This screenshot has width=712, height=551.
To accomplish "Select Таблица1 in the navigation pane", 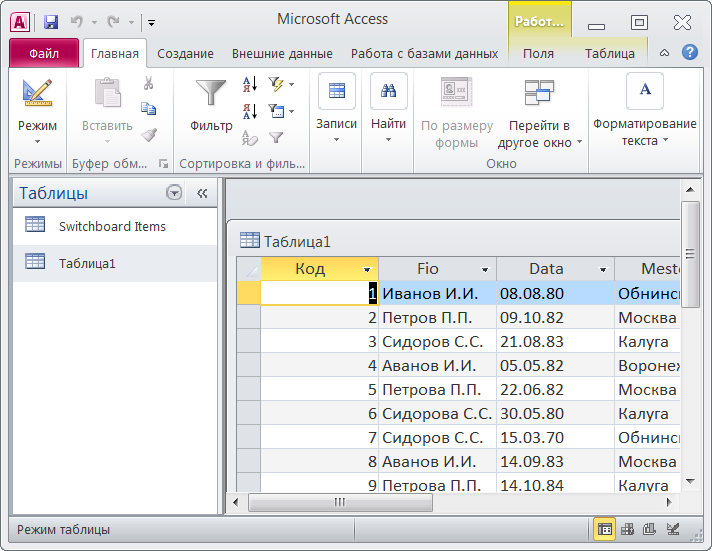I will (115, 263).
